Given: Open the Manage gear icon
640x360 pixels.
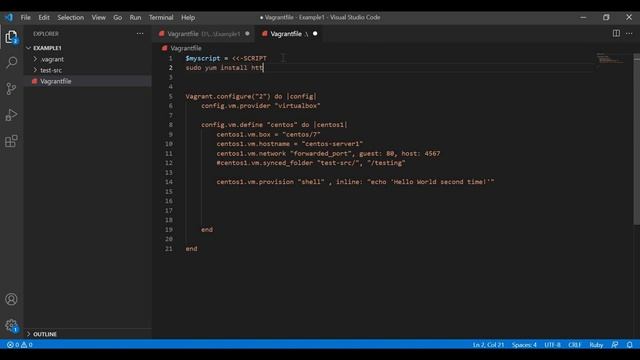Looking at the screenshot, I should (11, 326).
